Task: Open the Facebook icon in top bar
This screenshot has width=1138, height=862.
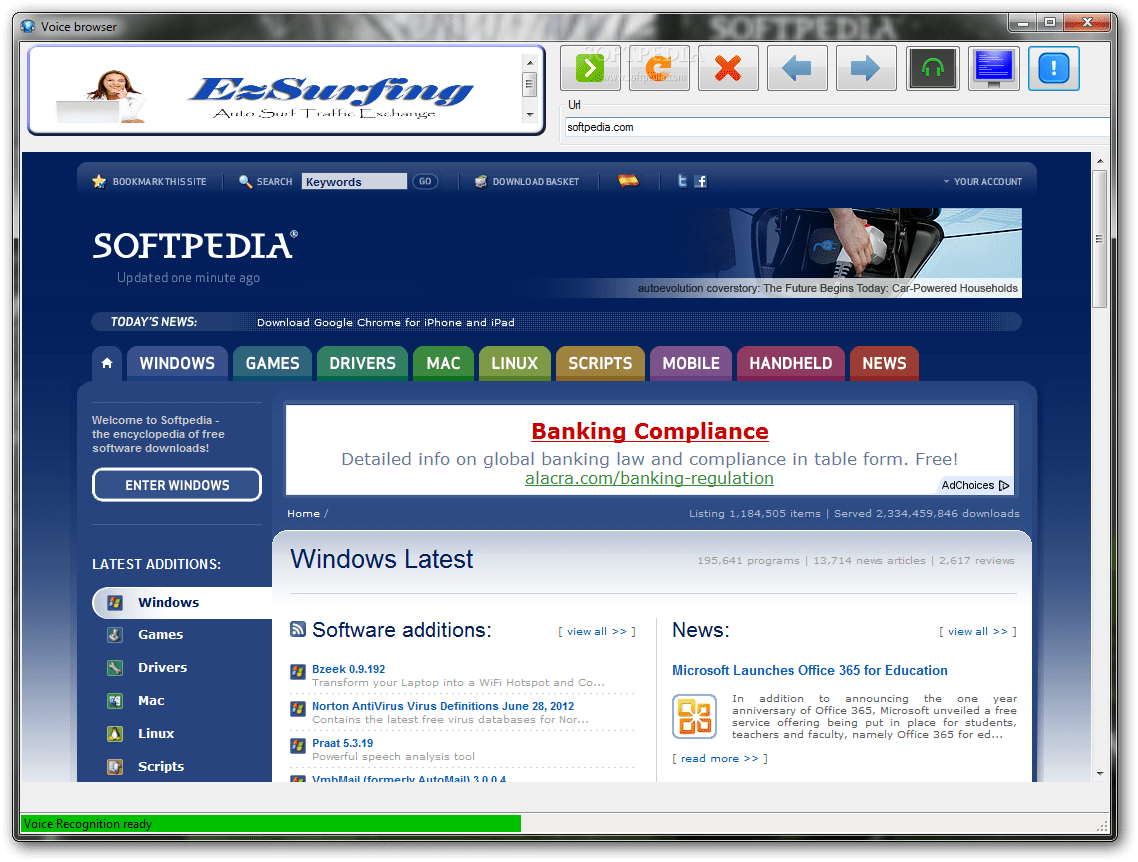Action: point(700,181)
